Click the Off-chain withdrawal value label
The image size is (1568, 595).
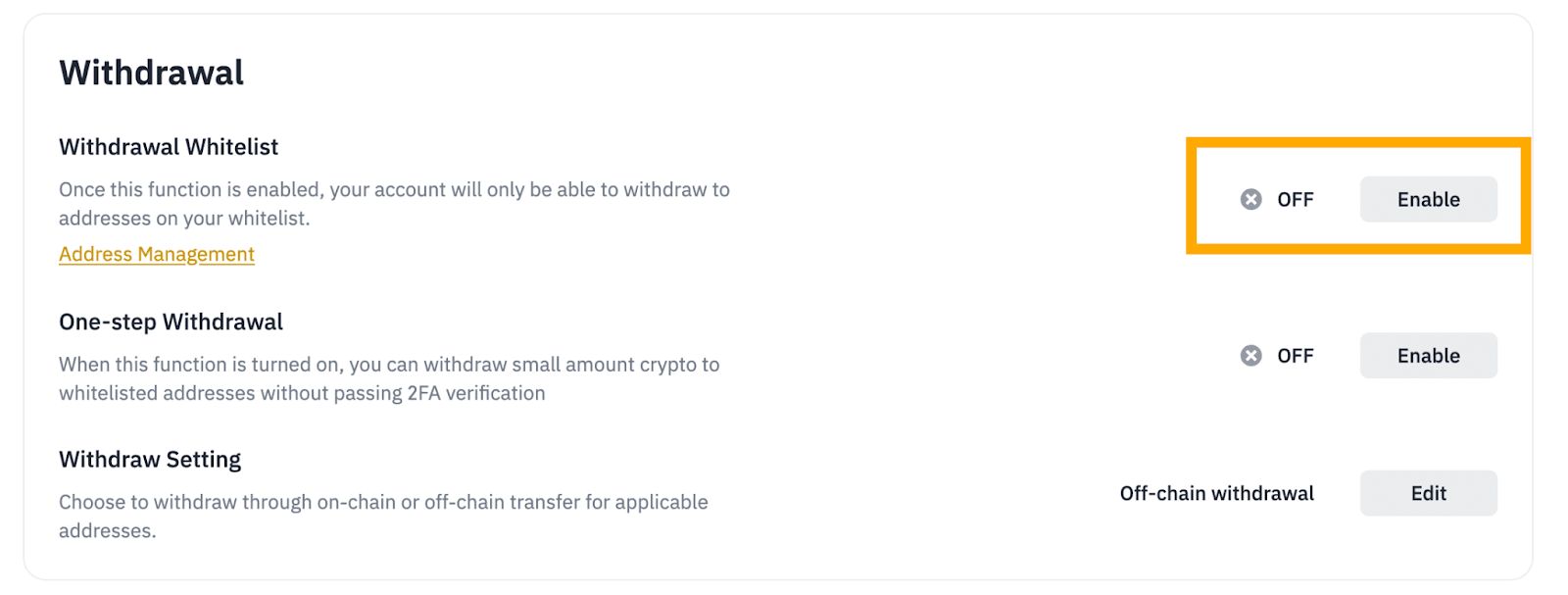pos(1216,493)
